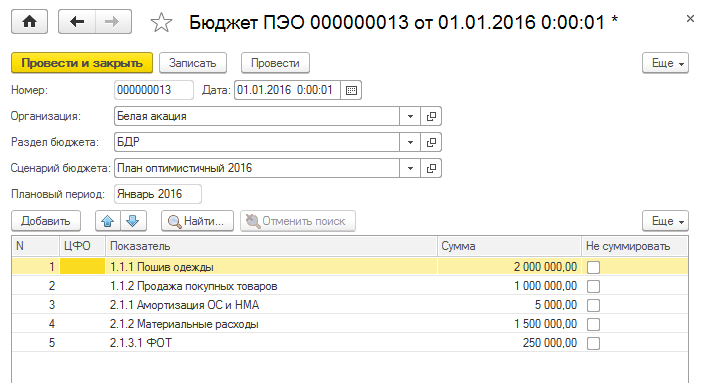This screenshot has width=705, height=383.
Task: Click the Плановый период field
Action: [158, 194]
